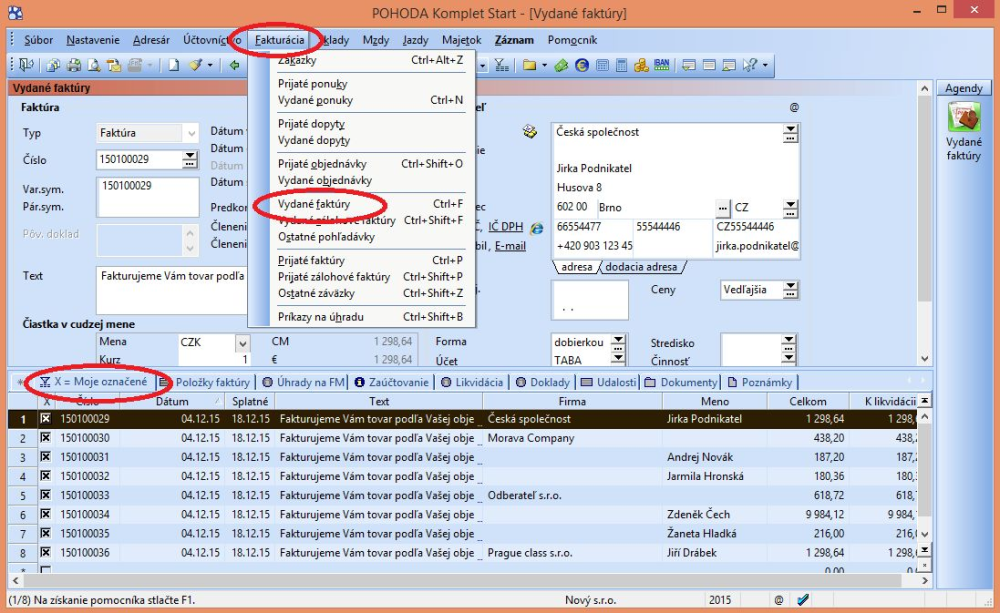The width and height of the screenshot is (1000, 613).
Task: Click the help pointer question mark icon
Action: pos(749,65)
